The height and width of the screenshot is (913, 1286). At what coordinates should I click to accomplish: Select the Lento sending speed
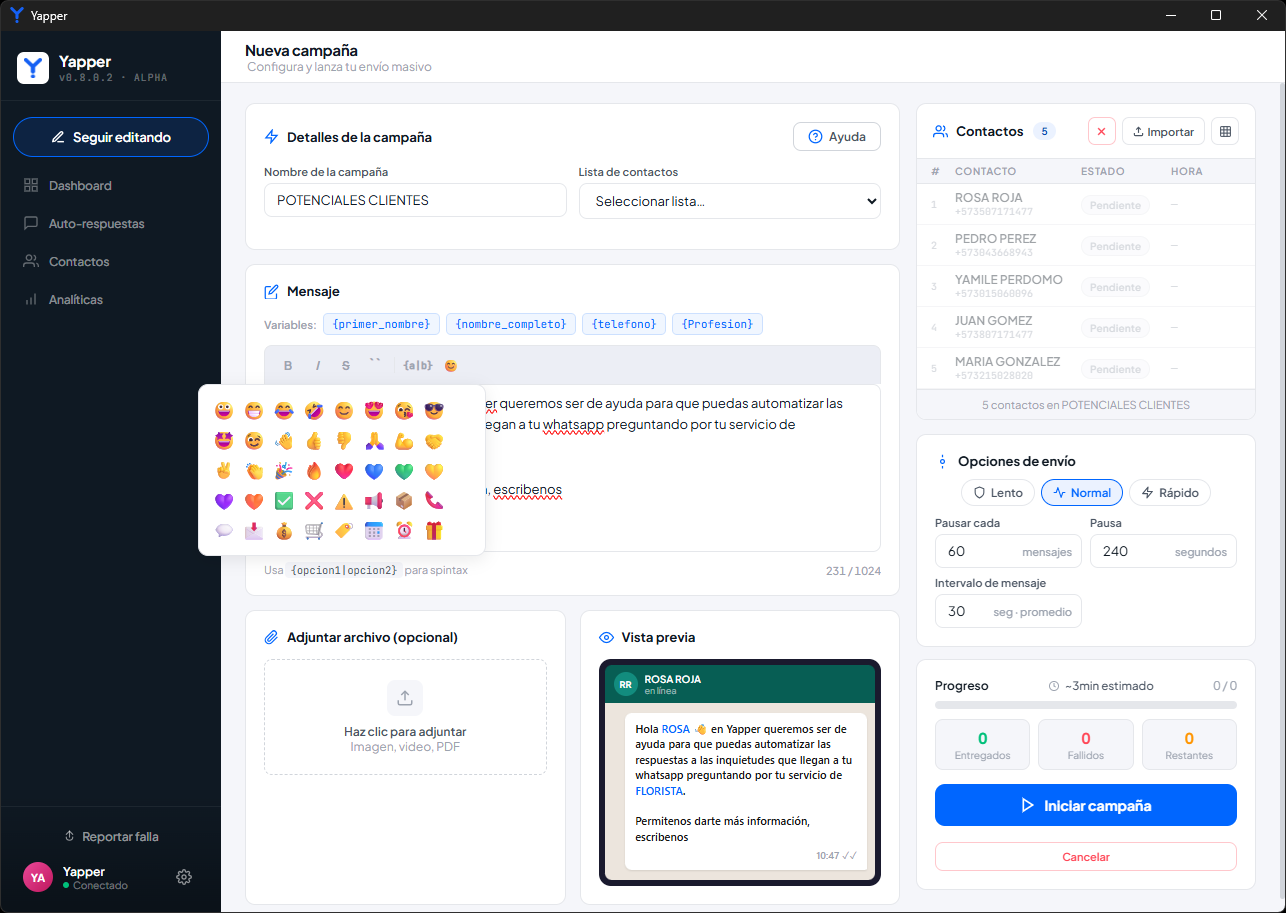click(x=997, y=492)
